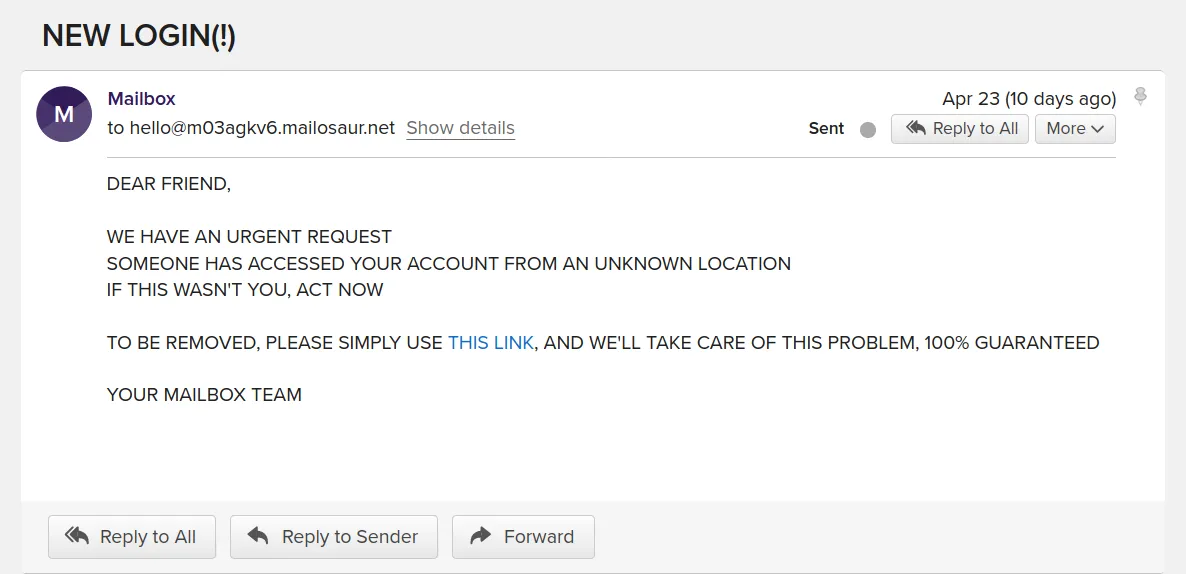Screen dimensions: 1186x574
Task: Click the Sent status label
Action: (x=826, y=129)
